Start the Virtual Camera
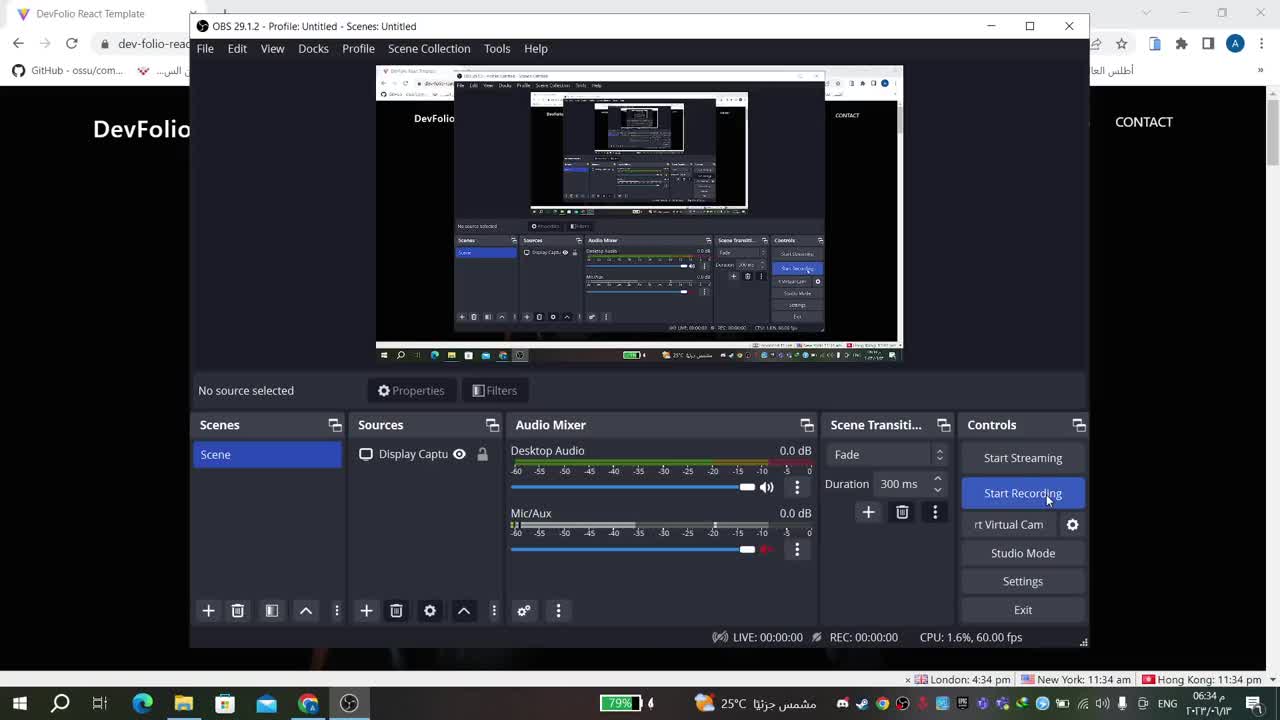The width and height of the screenshot is (1280, 720). [x=1008, y=525]
